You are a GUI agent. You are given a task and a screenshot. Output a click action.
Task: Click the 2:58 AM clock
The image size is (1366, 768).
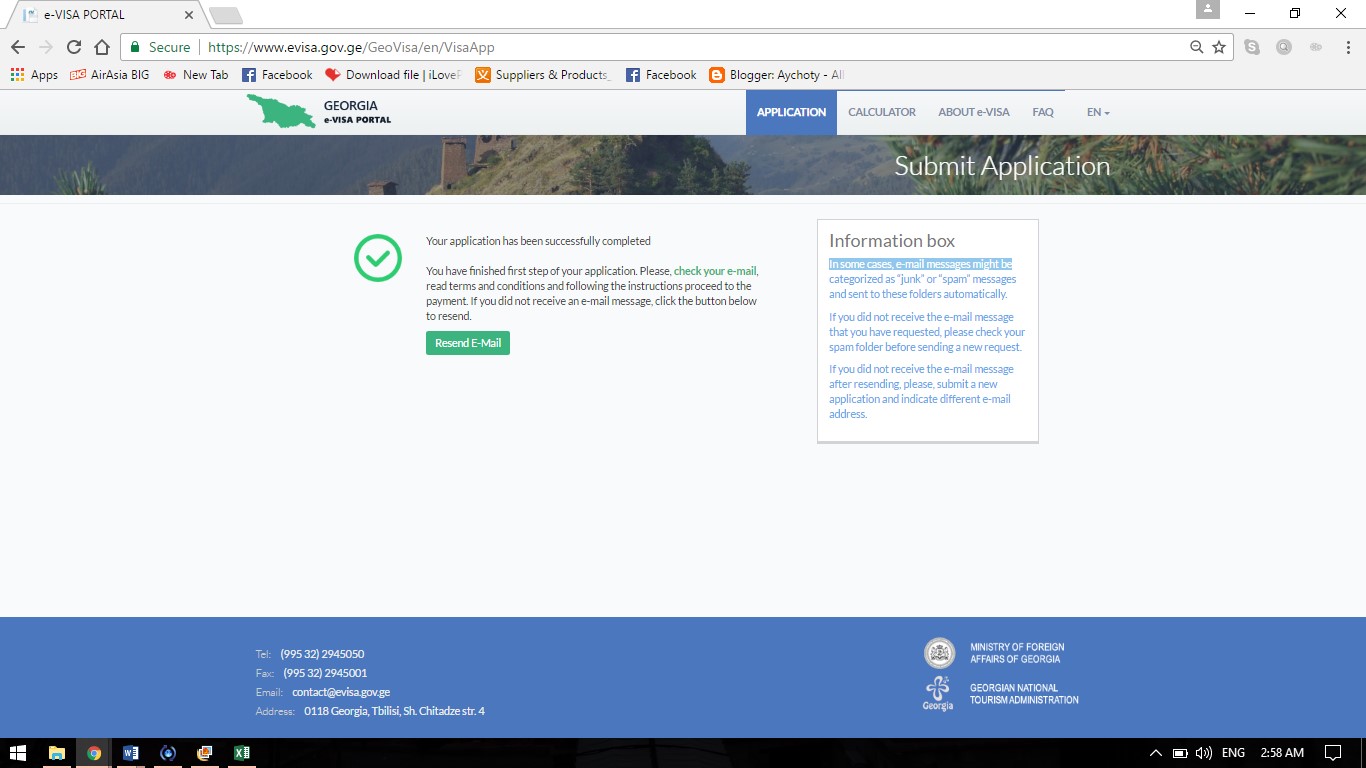point(1282,753)
